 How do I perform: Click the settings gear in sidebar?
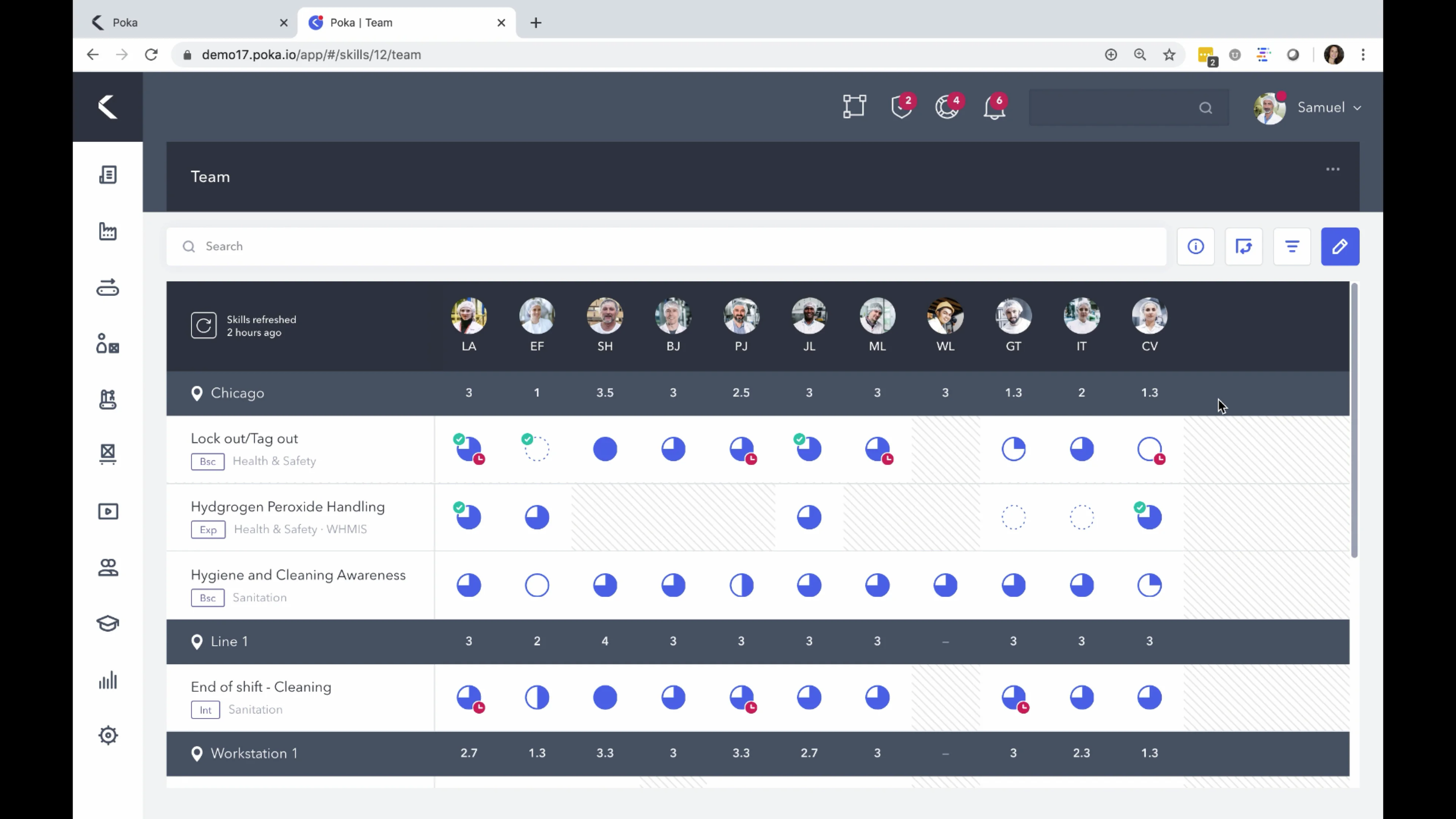(x=107, y=735)
